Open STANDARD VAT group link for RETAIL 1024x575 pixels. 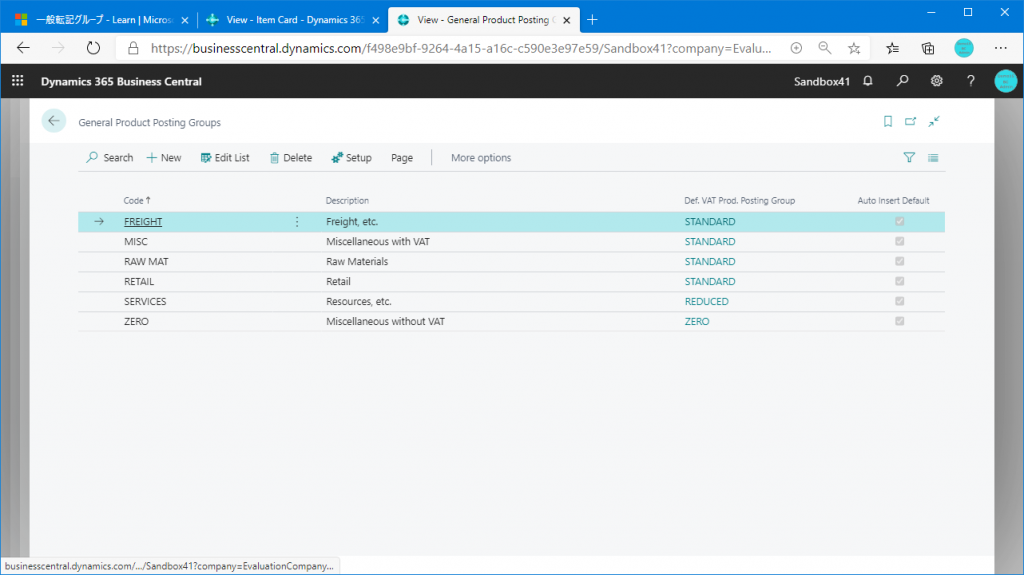click(x=710, y=281)
